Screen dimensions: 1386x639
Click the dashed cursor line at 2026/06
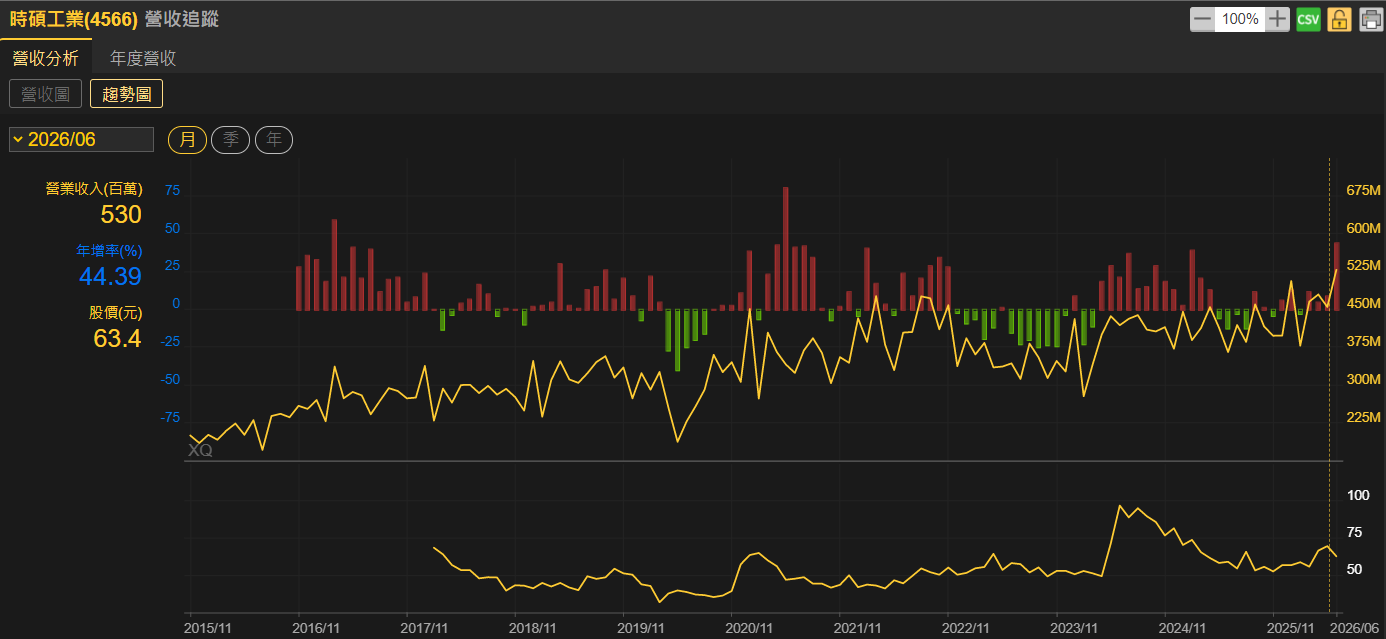(x=1329, y=385)
